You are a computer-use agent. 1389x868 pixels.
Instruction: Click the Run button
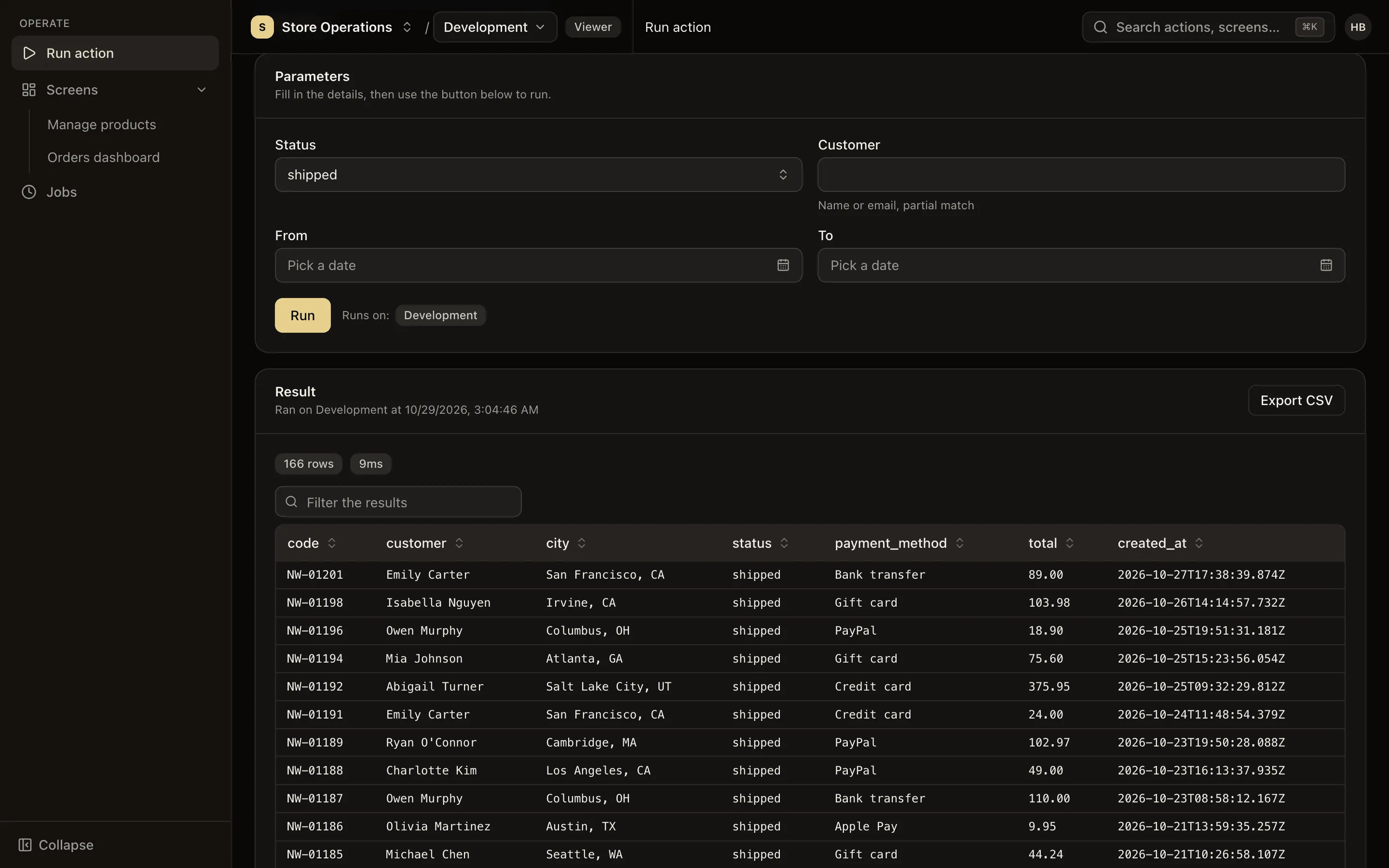[302, 315]
